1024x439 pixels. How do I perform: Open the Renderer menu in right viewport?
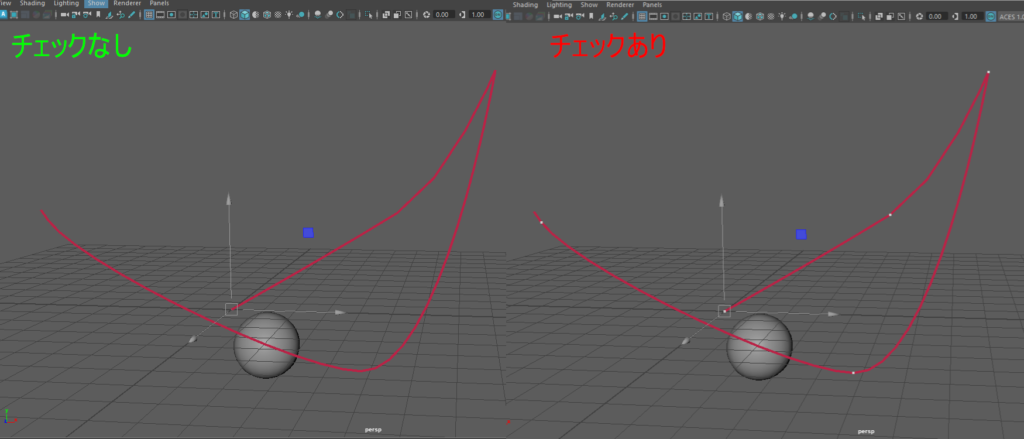click(x=619, y=5)
